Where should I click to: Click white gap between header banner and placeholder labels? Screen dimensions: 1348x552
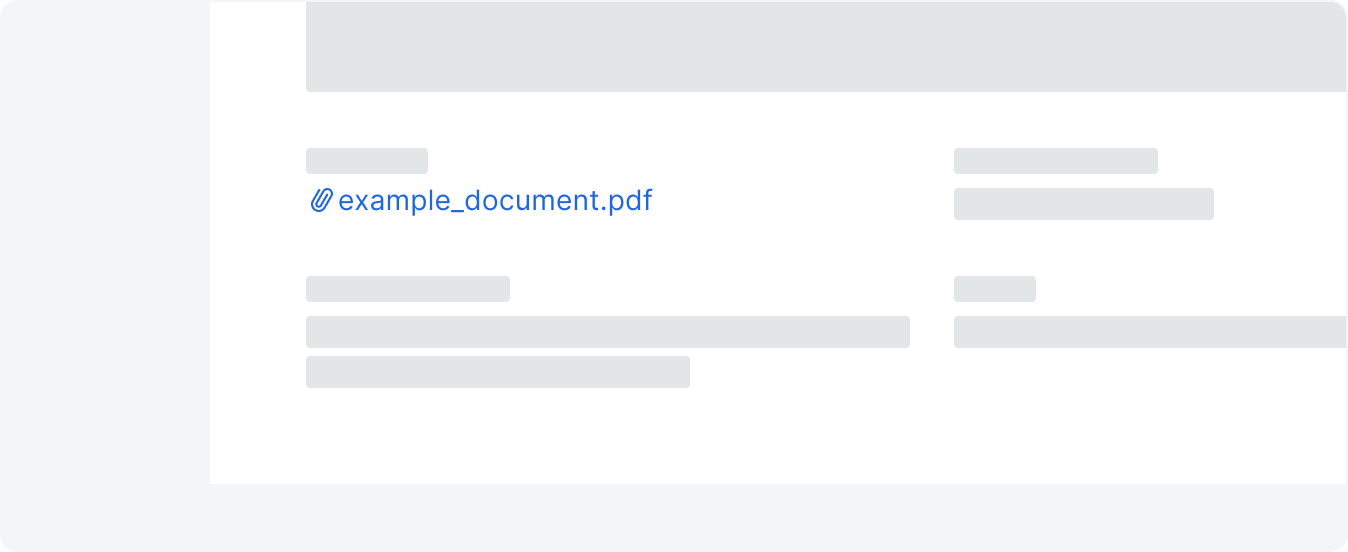pyautogui.click(x=826, y=120)
